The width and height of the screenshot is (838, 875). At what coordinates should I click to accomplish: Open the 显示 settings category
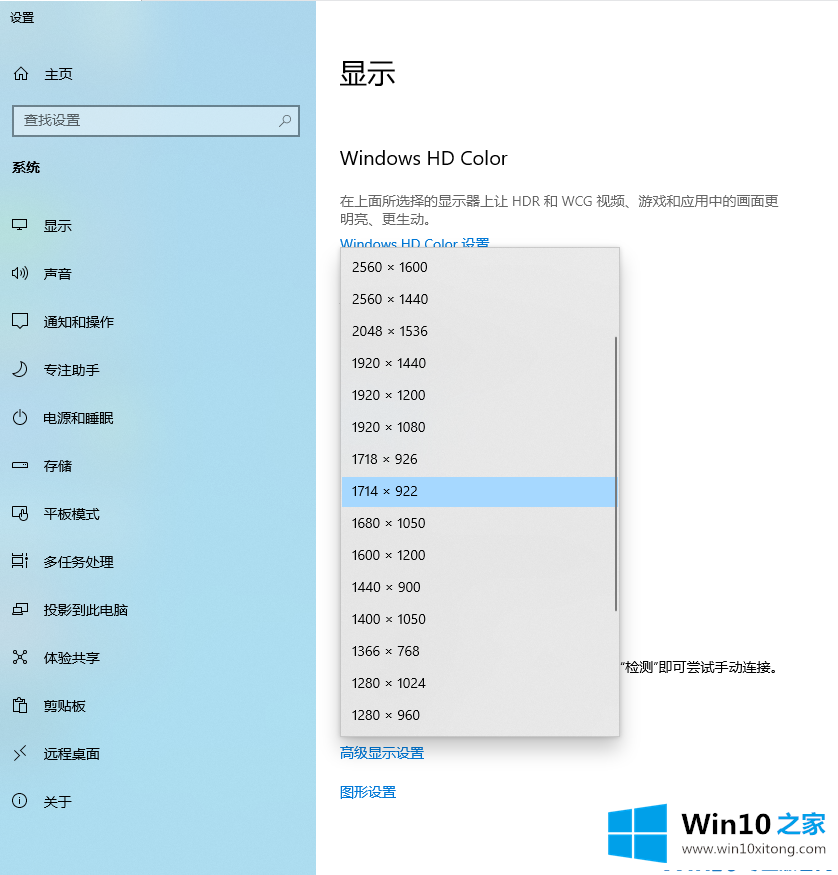click(x=57, y=226)
